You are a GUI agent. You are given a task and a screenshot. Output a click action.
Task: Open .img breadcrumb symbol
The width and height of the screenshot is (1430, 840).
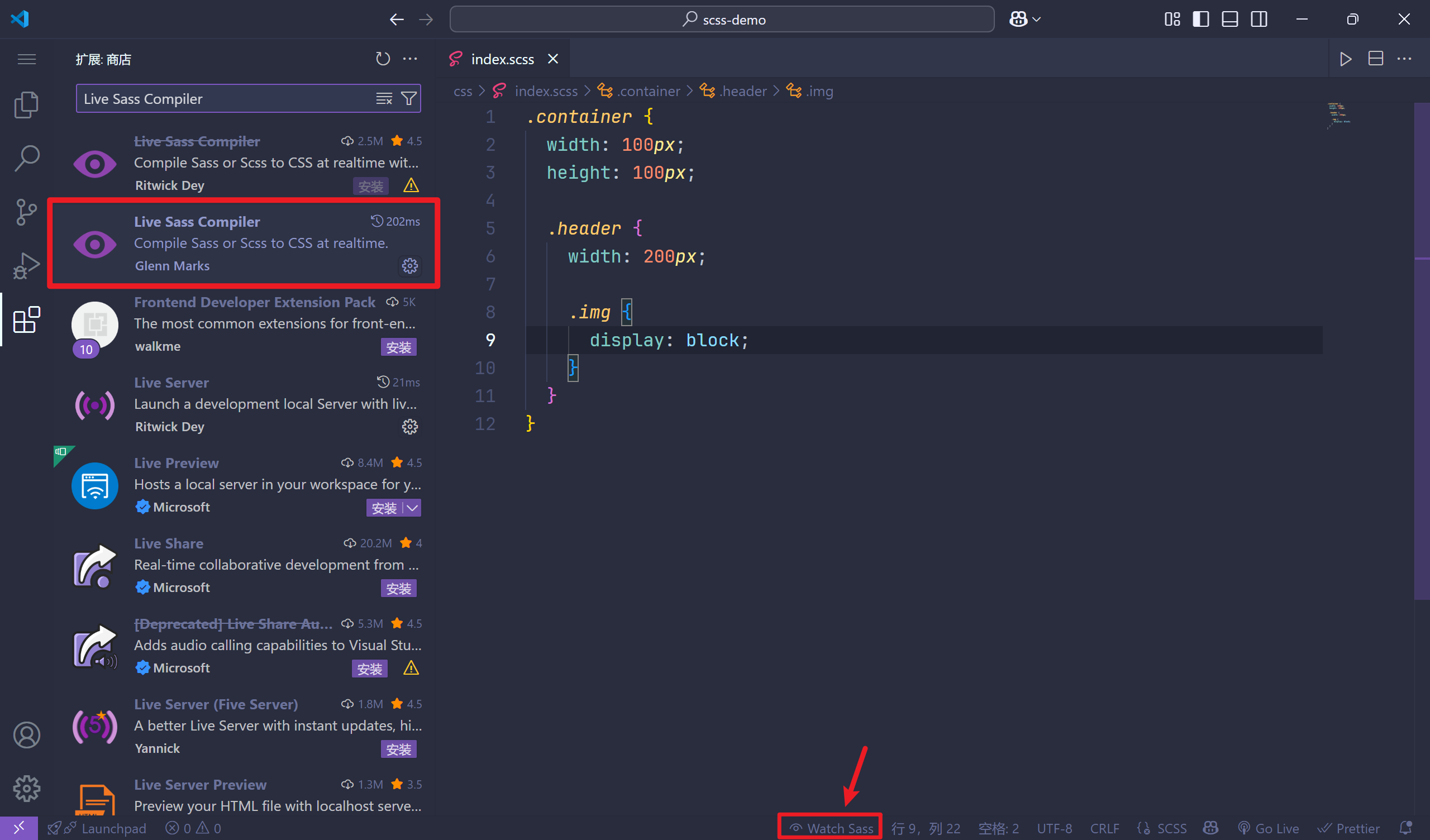(810, 92)
